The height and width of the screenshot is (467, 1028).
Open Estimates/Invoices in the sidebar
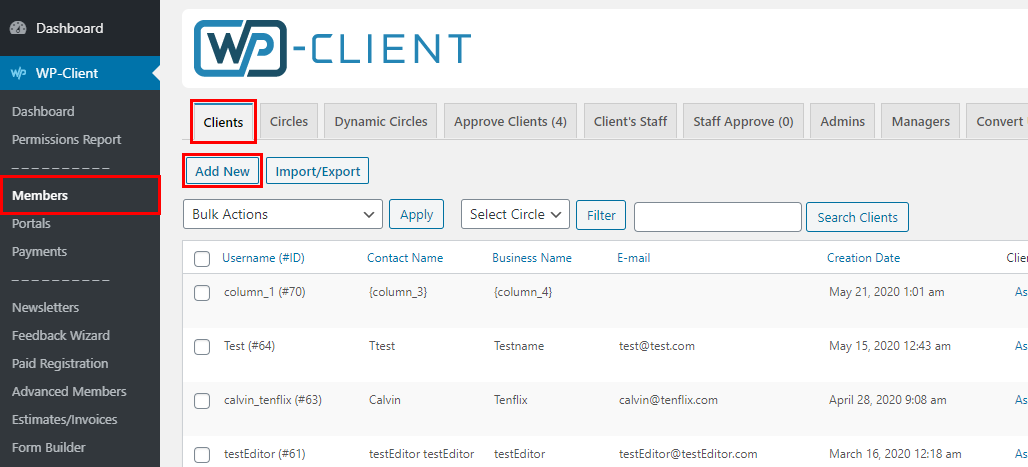pos(64,420)
